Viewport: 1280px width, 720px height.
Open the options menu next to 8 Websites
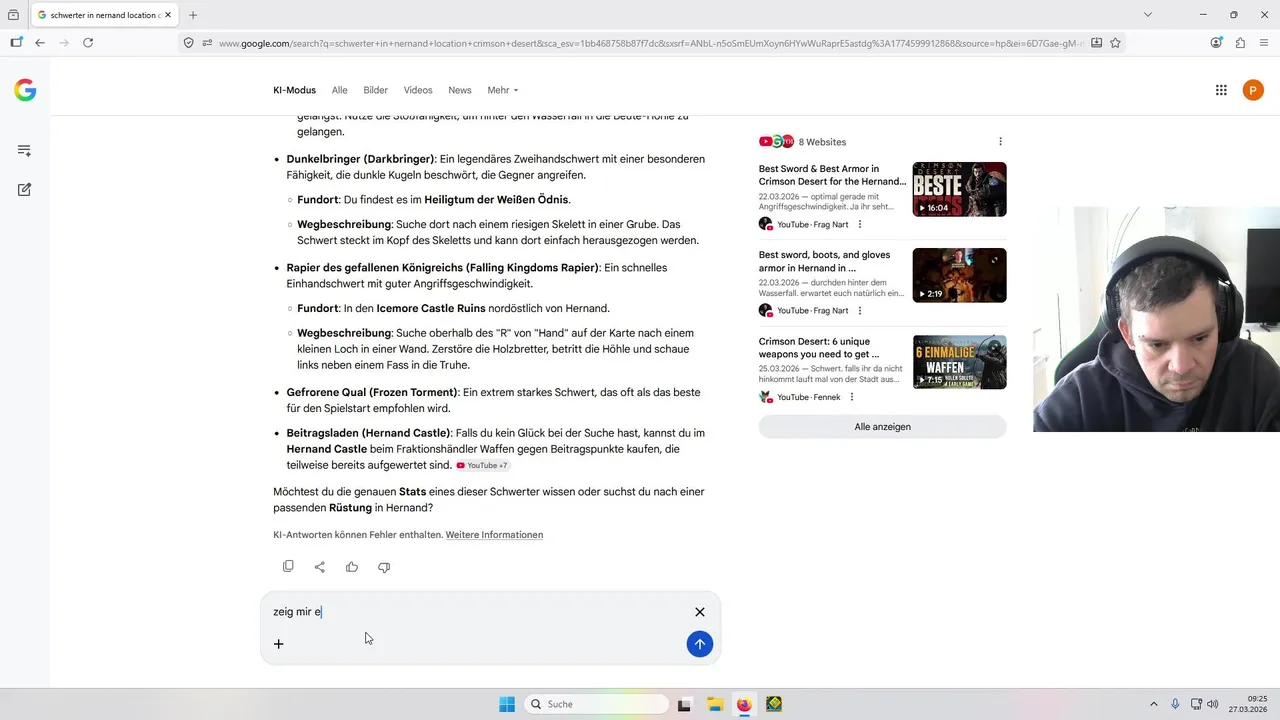click(x=1000, y=142)
